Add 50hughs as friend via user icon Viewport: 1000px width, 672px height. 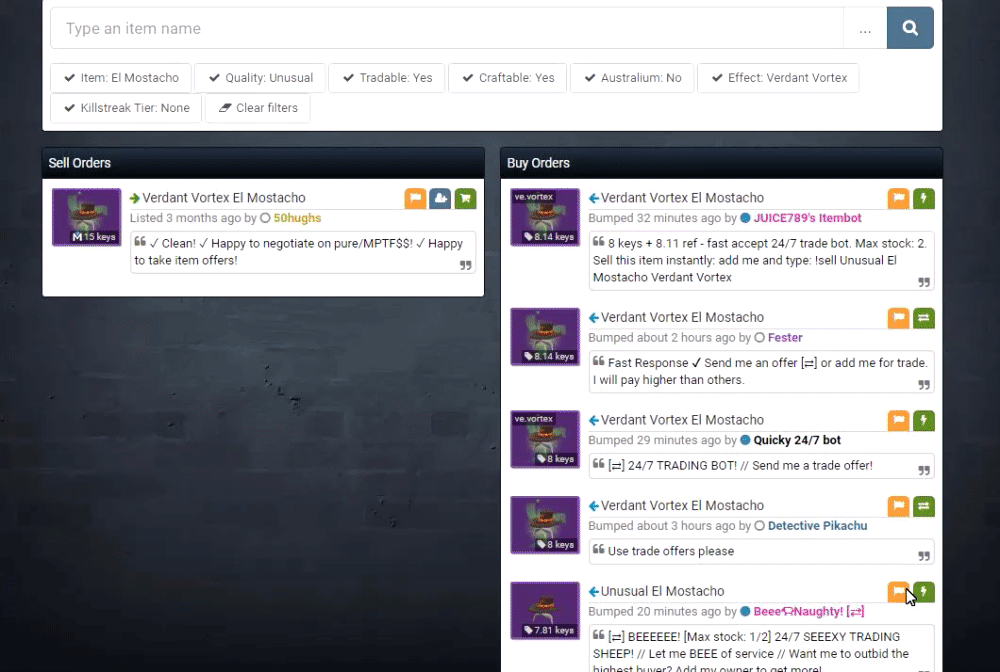440,198
